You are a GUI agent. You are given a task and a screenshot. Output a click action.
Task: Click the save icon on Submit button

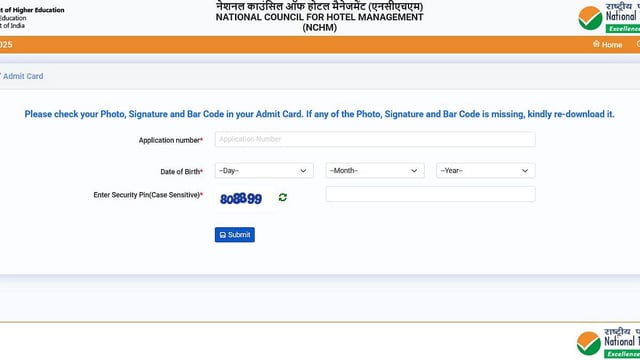tap(222, 235)
